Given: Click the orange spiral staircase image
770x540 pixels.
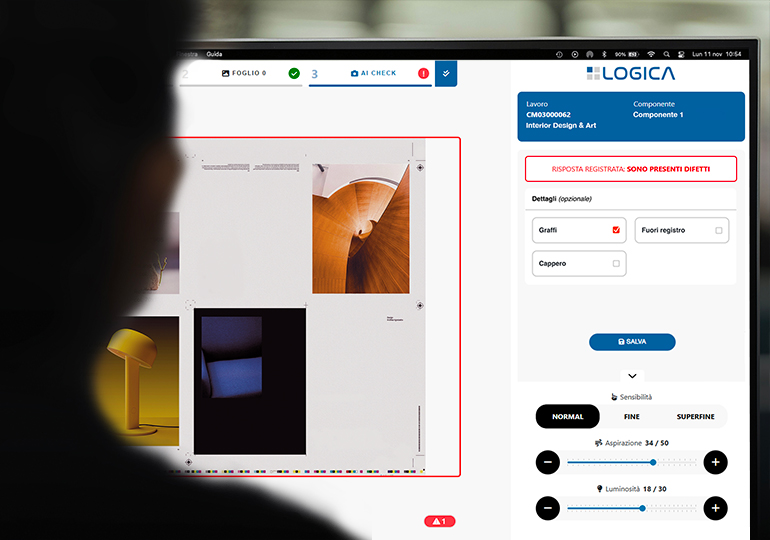Looking at the screenshot, I should click(x=361, y=229).
